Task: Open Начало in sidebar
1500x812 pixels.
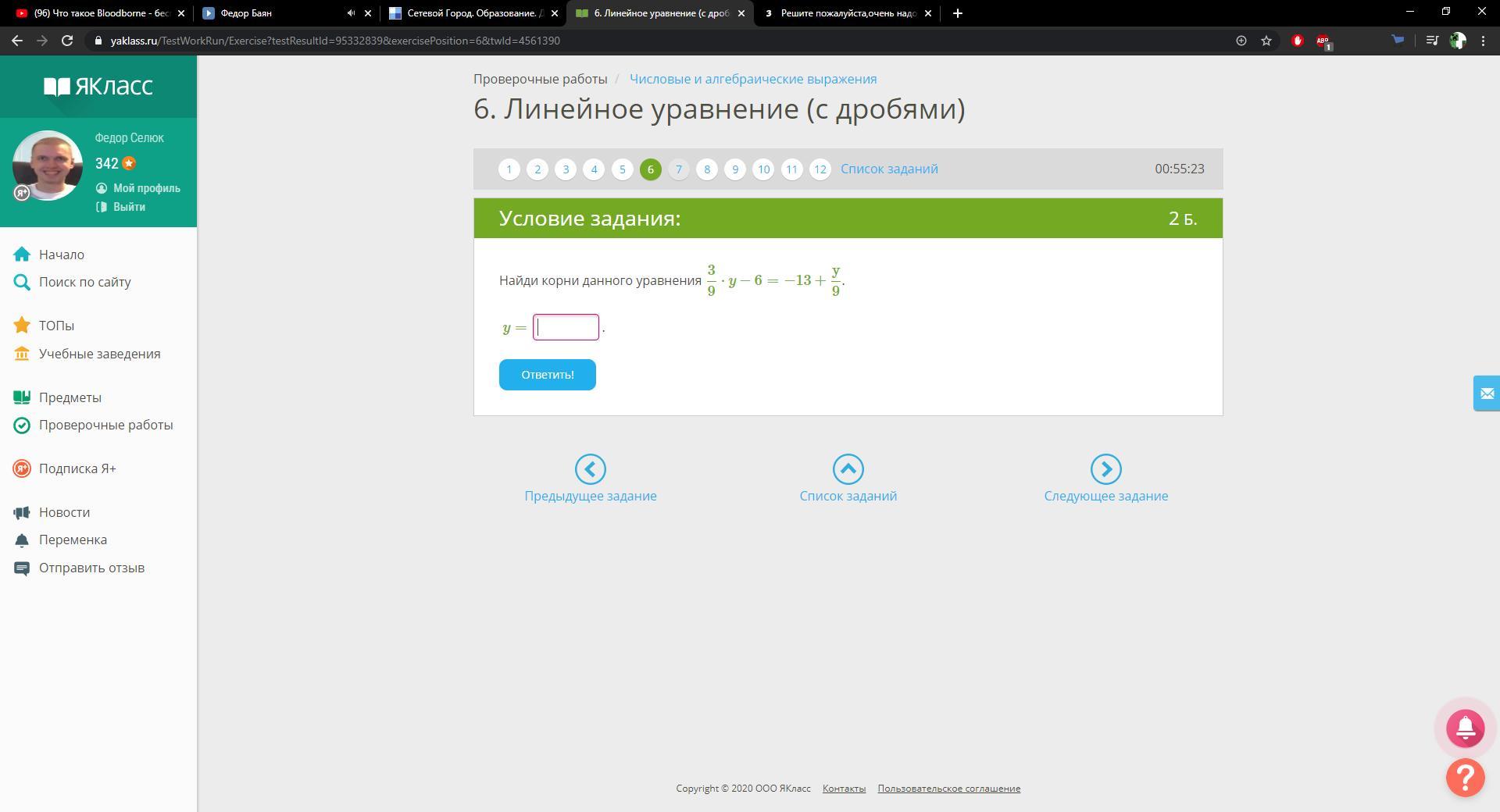Action: 62,255
